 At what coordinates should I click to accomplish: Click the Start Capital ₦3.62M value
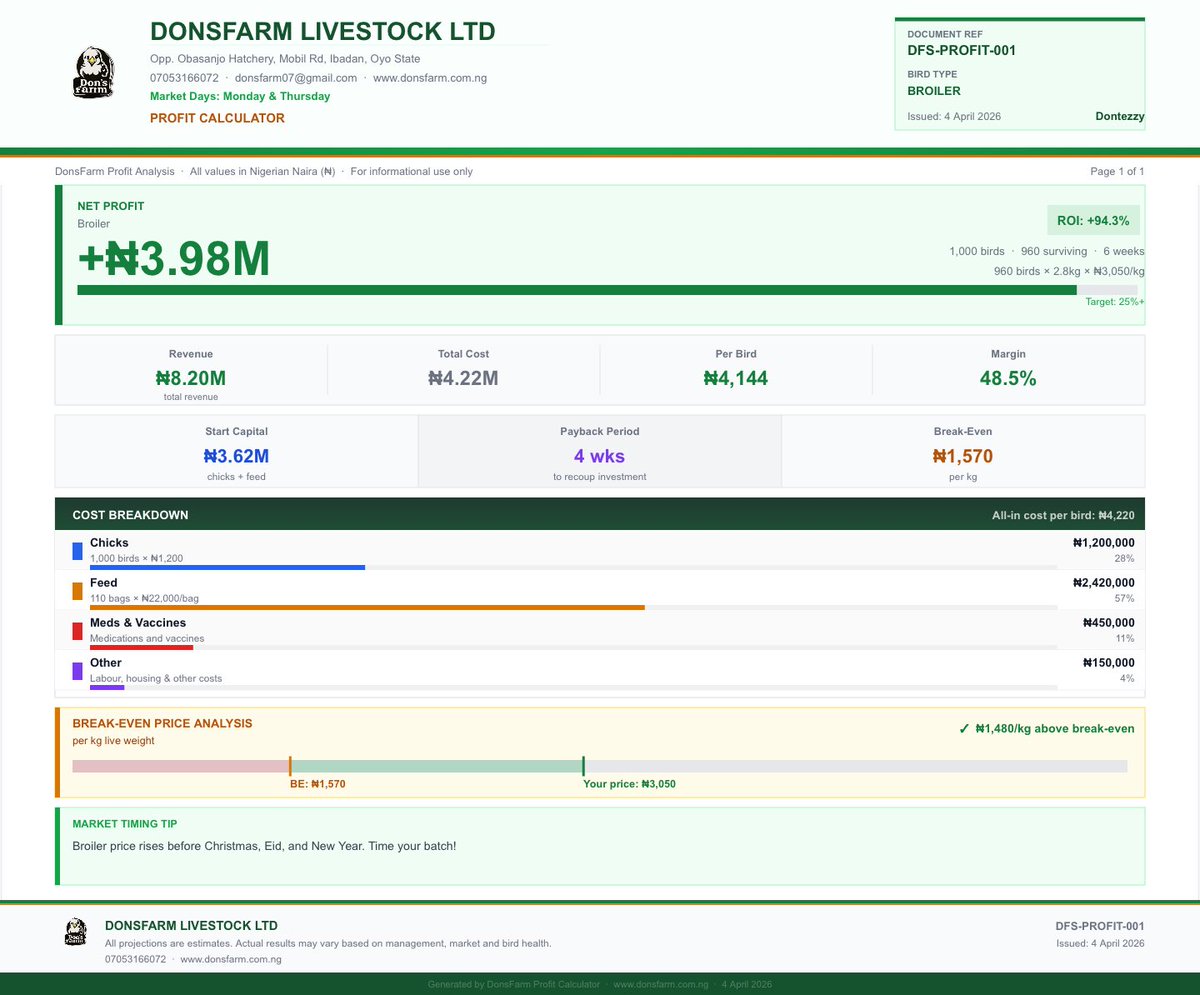point(236,456)
